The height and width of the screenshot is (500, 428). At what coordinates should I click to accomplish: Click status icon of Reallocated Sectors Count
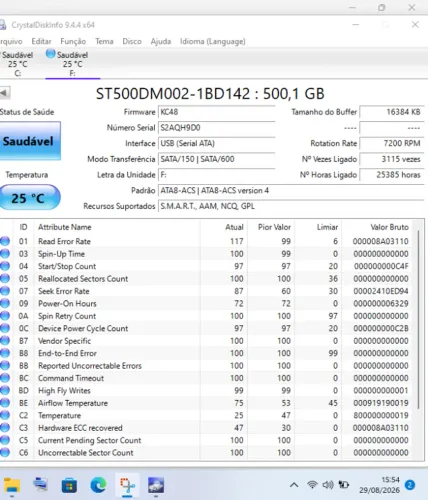5,278
